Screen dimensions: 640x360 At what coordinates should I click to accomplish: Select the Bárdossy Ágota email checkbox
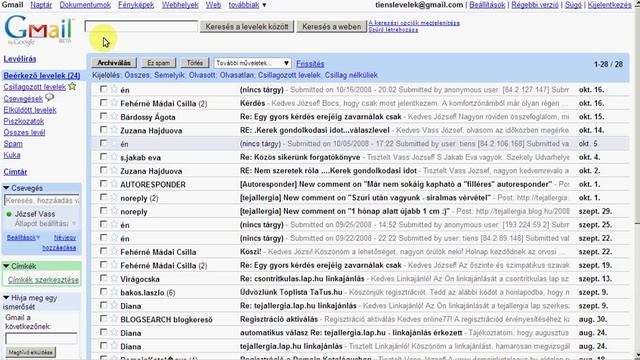pos(104,116)
